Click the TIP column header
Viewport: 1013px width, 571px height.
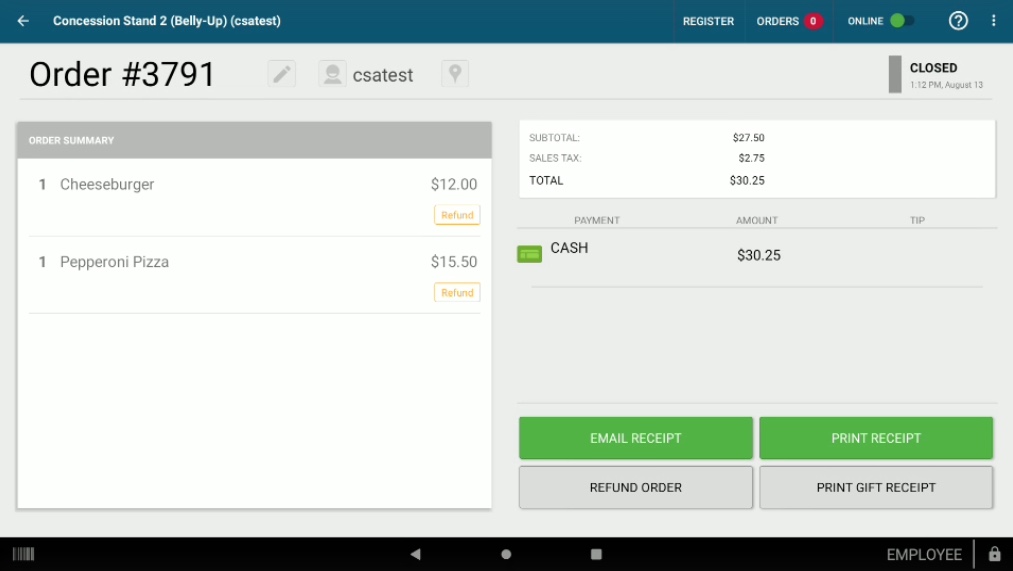[x=917, y=220]
